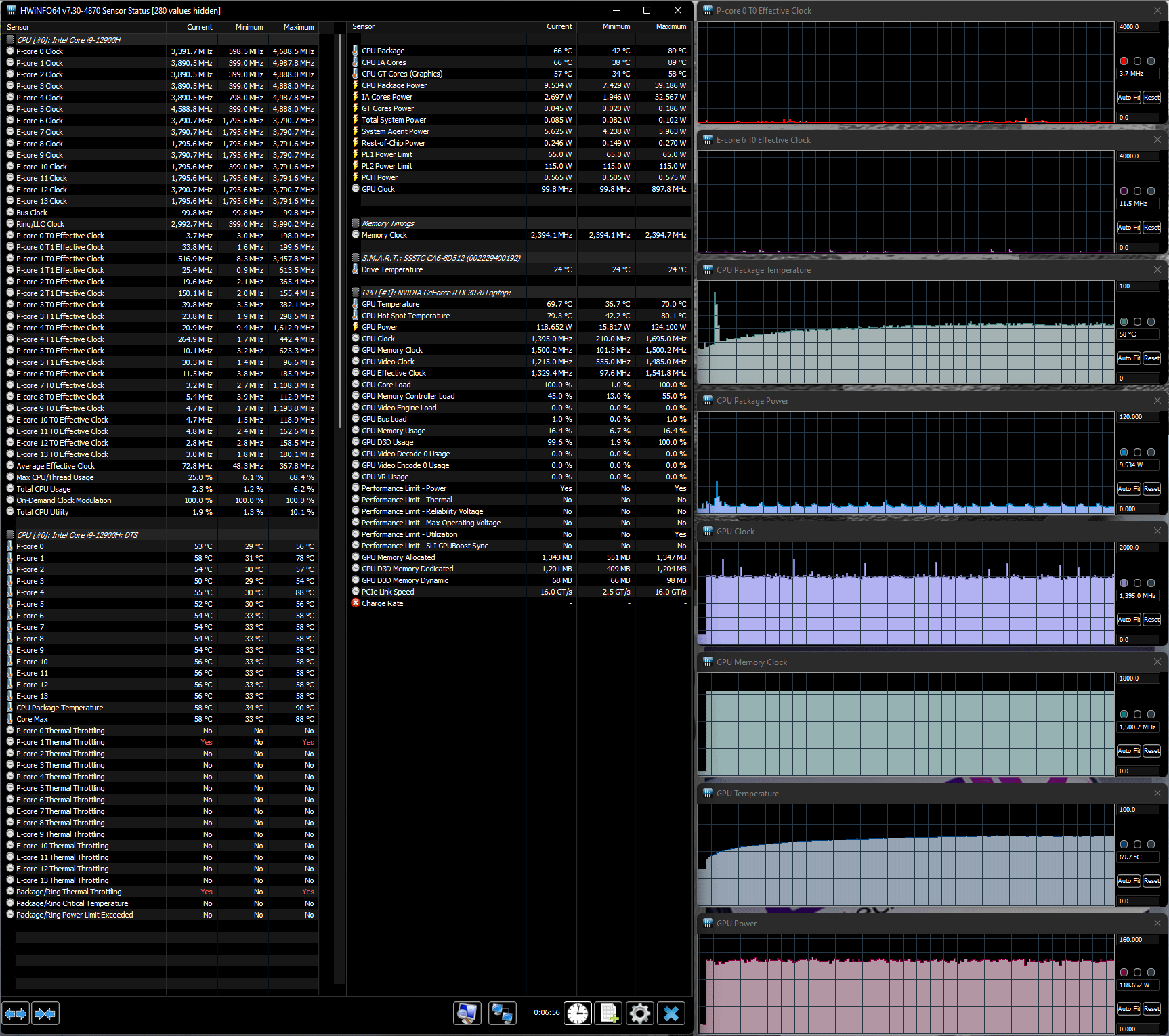1169x1036 pixels.
Task: Click the title icon of CPU Package Power graph window
Action: tap(708, 400)
